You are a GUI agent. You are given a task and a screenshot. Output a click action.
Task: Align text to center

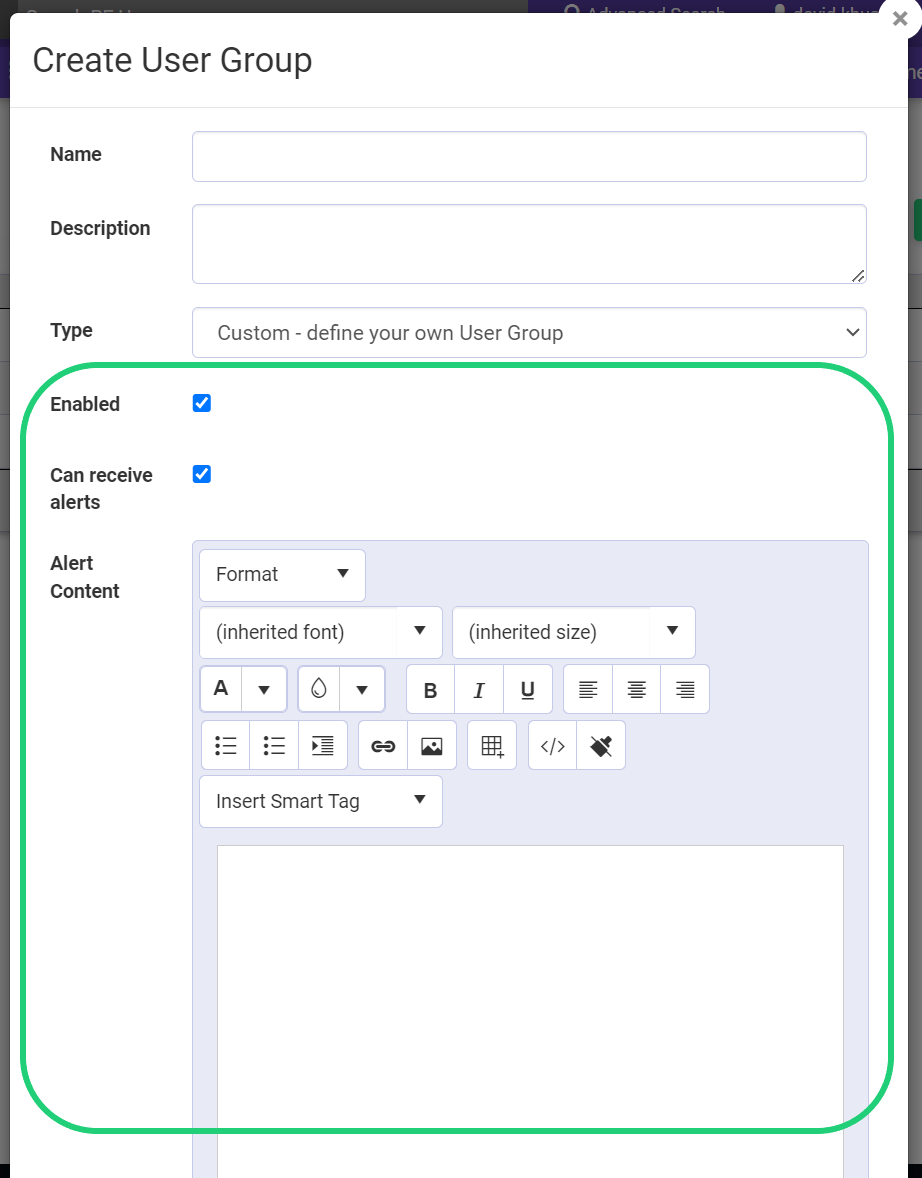(636, 689)
